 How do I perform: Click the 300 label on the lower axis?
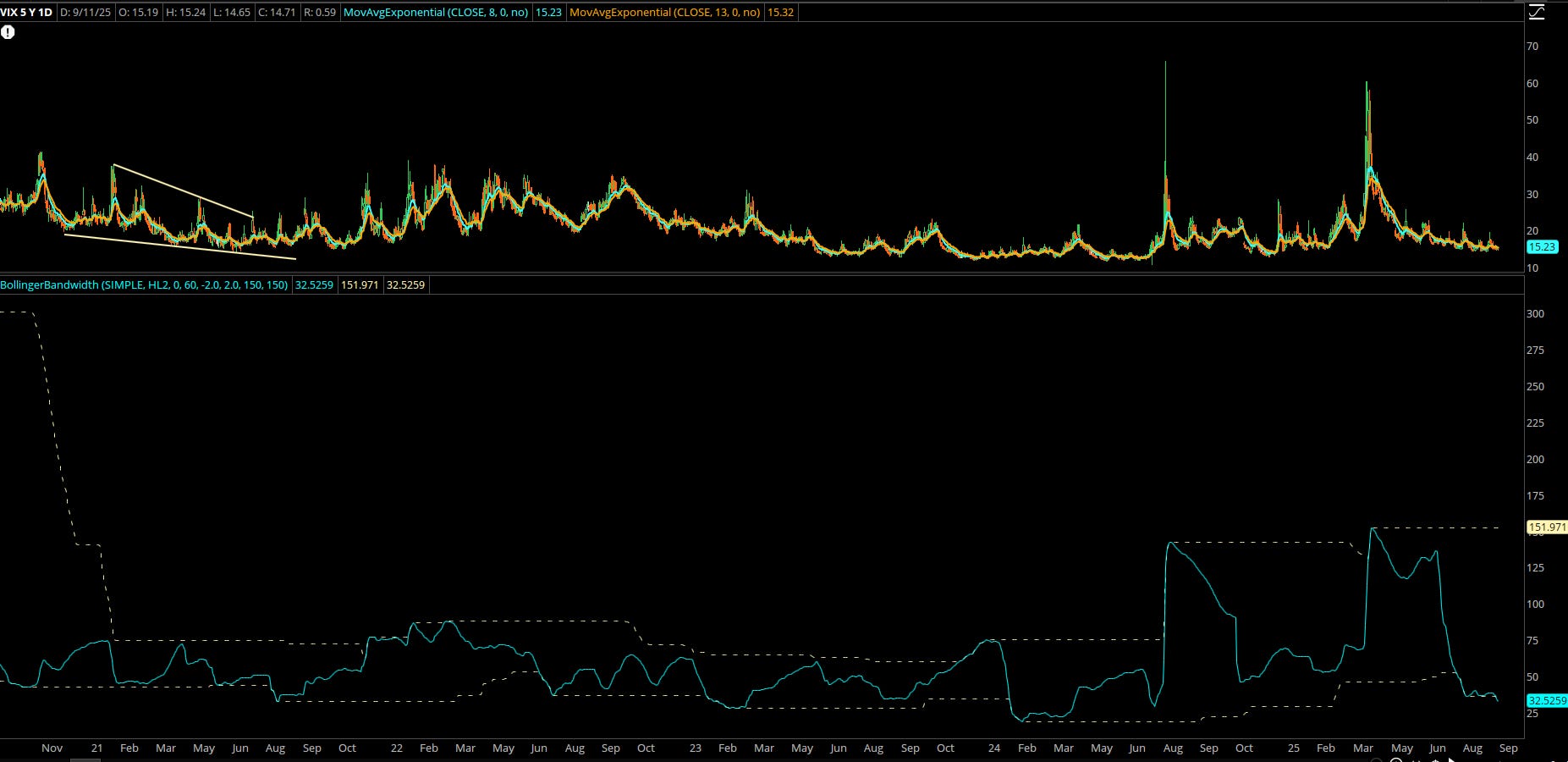click(x=1535, y=314)
